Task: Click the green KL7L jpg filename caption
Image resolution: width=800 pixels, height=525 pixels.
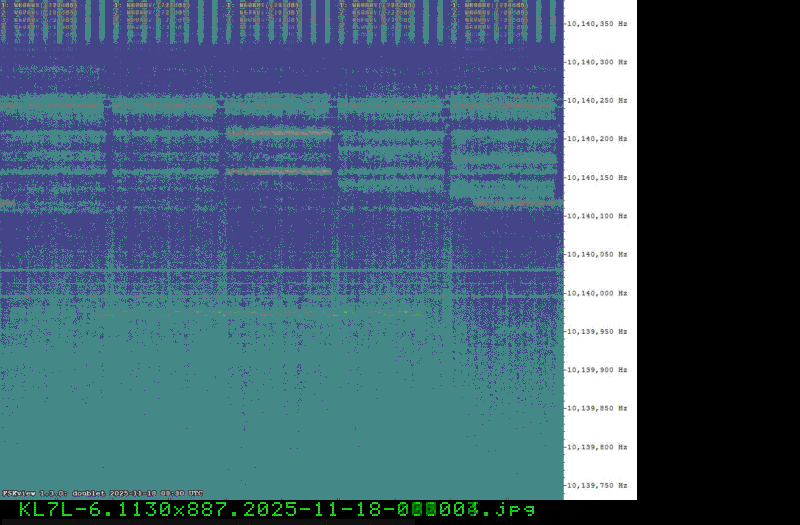Action: click(x=277, y=509)
